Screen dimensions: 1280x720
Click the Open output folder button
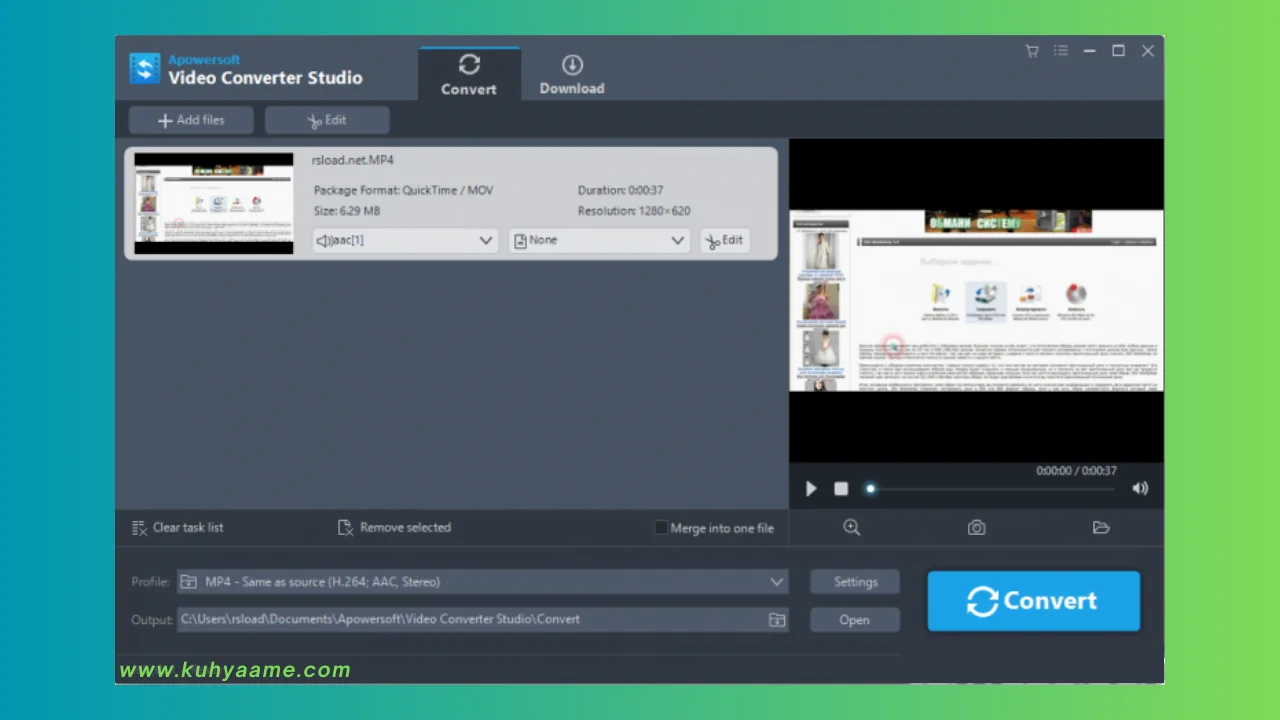click(x=855, y=620)
